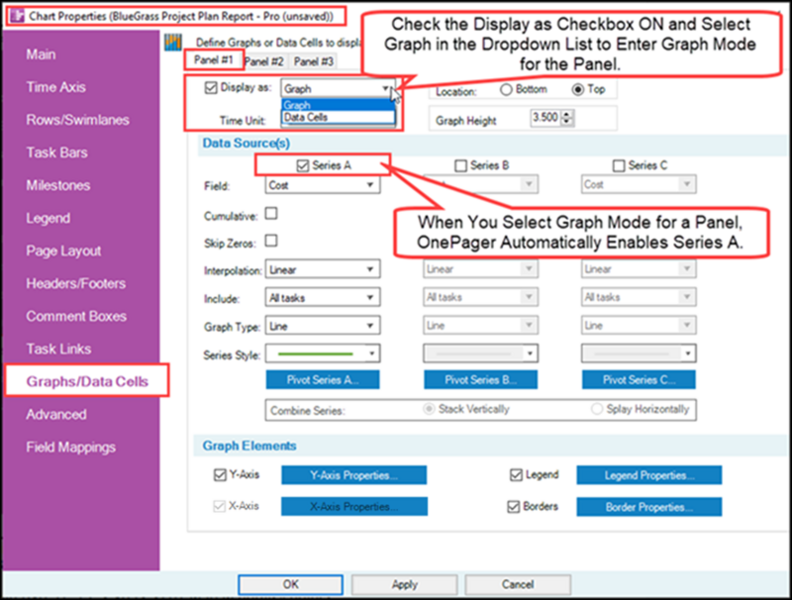
Task: Click Pivot Series A button
Action: click(323, 380)
